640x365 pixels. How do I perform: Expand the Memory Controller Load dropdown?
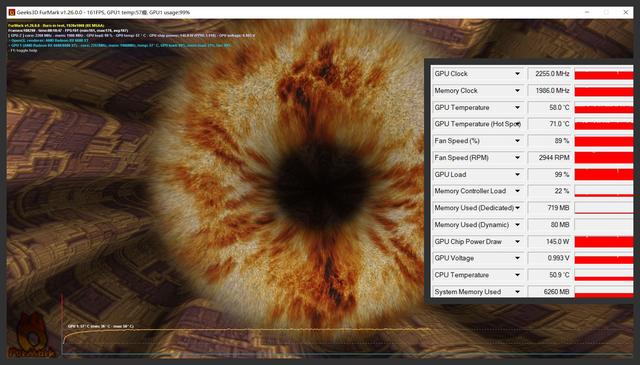point(517,191)
